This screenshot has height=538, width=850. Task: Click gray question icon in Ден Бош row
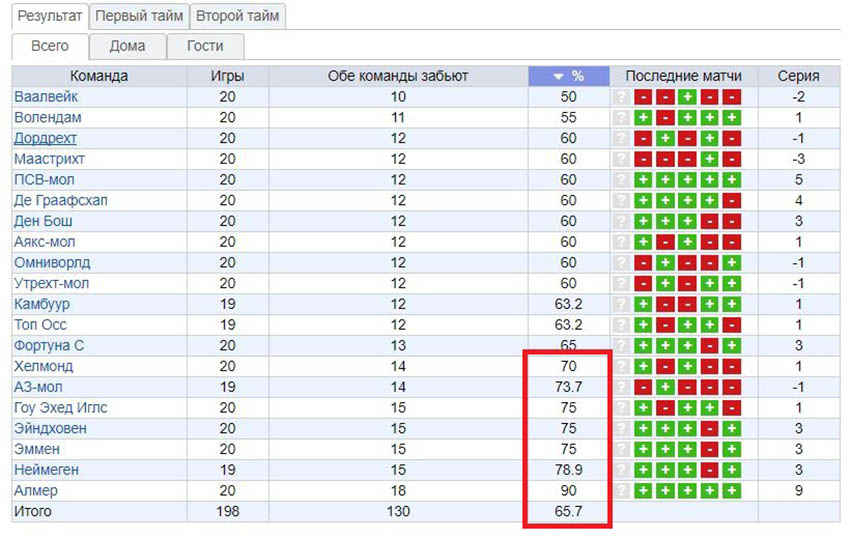tap(622, 221)
